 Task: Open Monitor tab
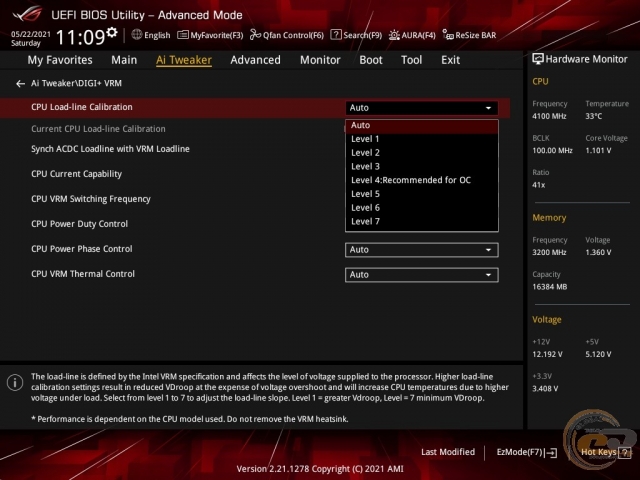pyautogui.click(x=320, y=60)
